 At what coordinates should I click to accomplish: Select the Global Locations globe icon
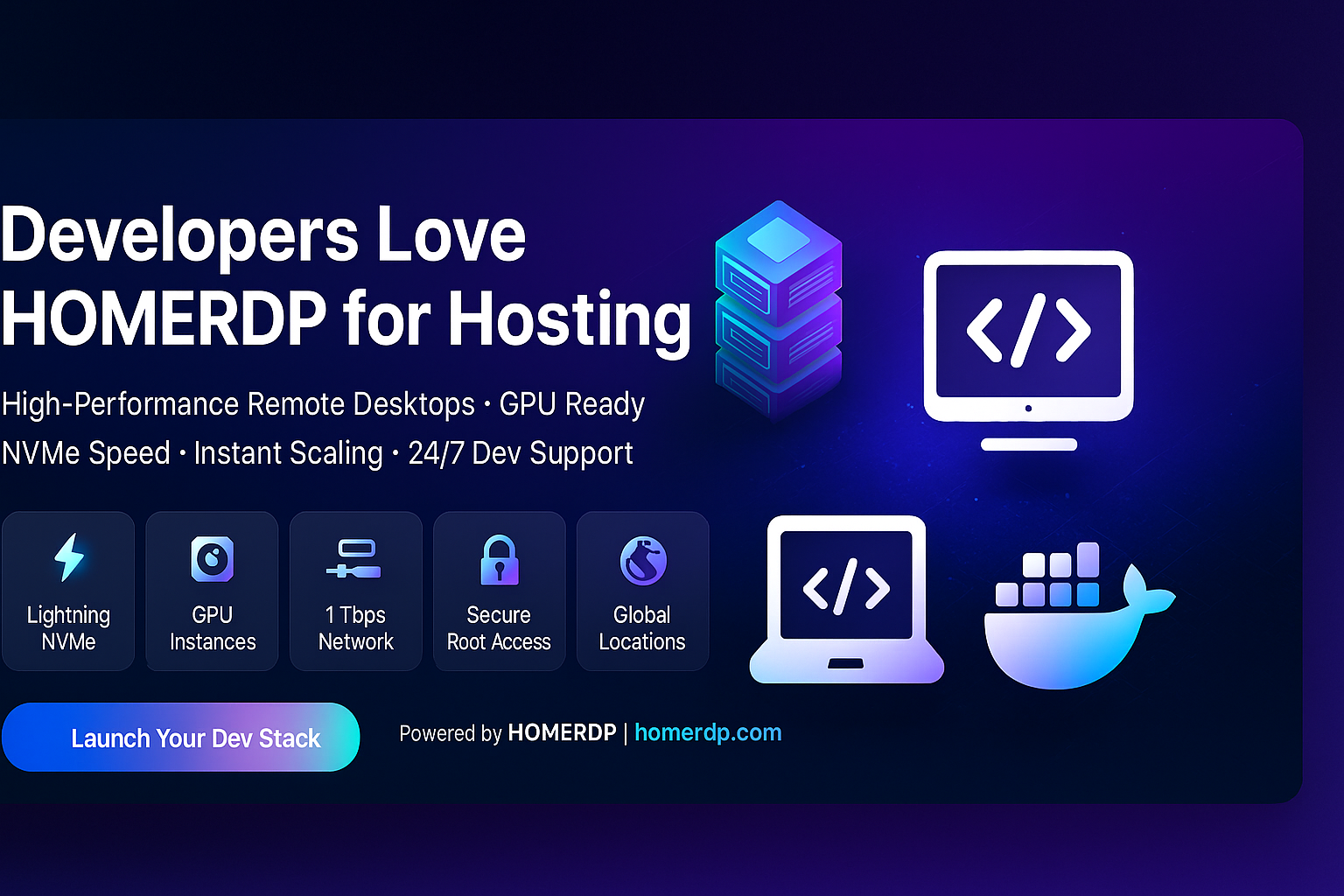pos(642,557)
